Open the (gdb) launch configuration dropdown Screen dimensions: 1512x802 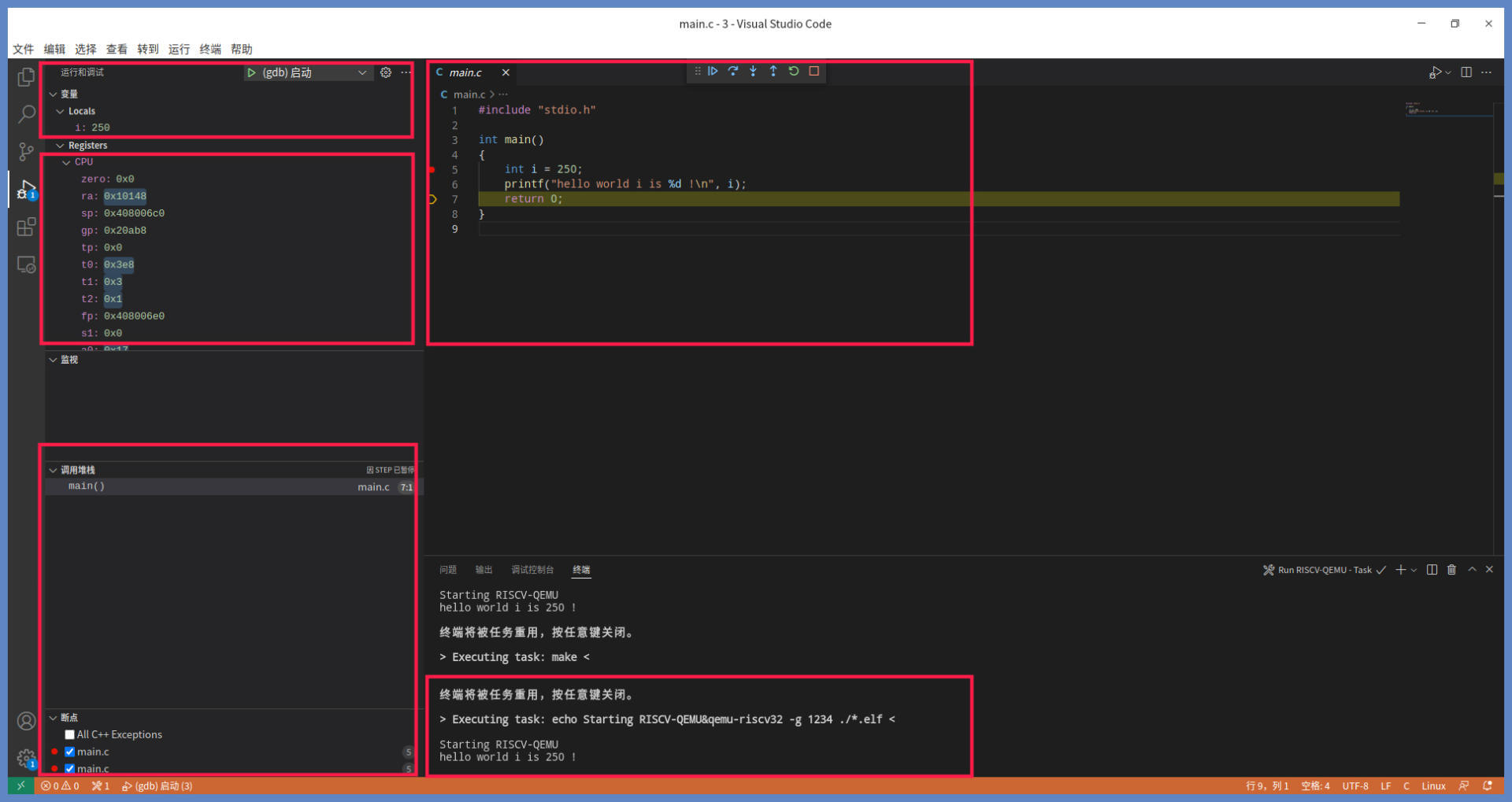(361, 72)
